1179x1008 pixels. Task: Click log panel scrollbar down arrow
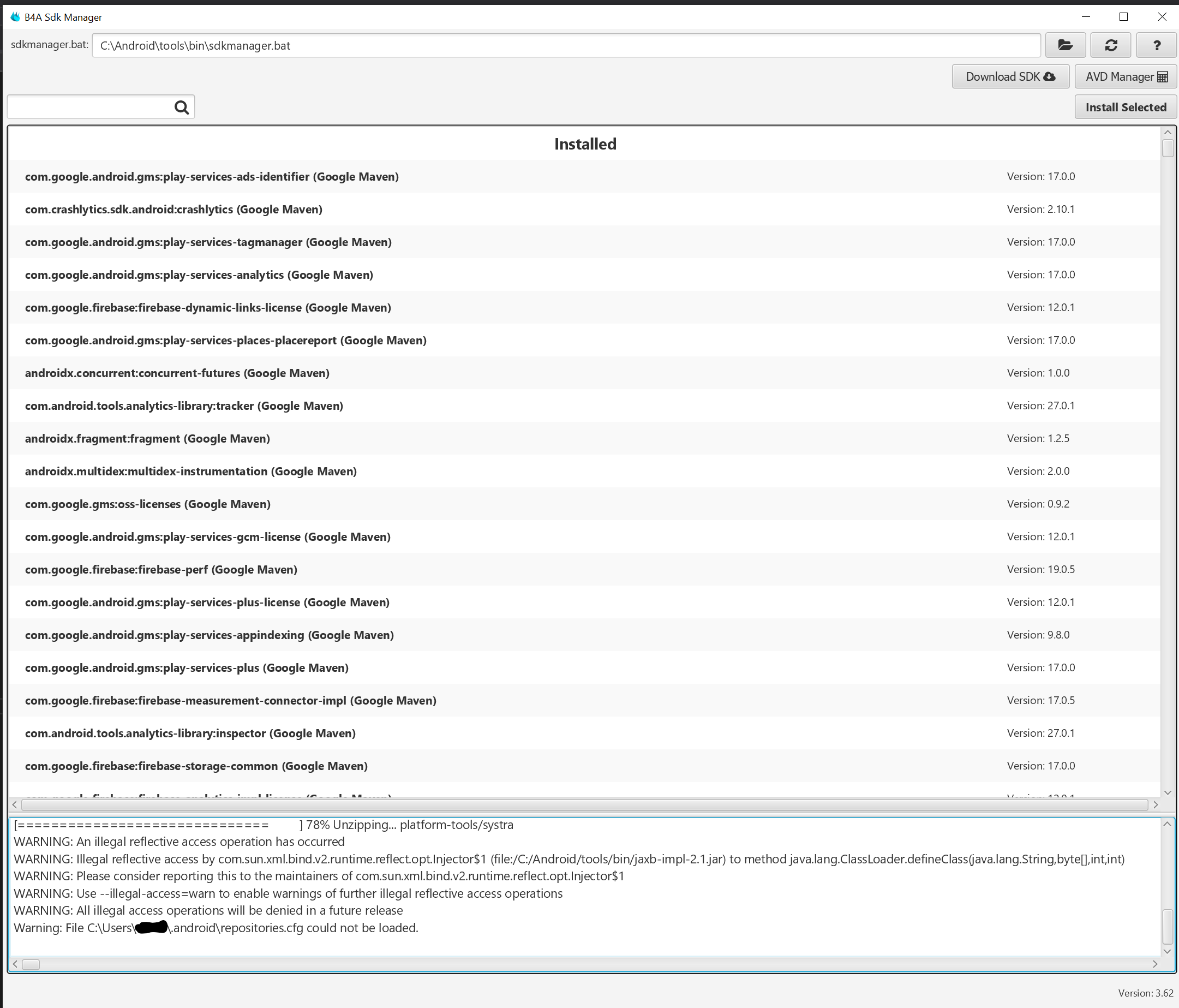click(1167, 951)
